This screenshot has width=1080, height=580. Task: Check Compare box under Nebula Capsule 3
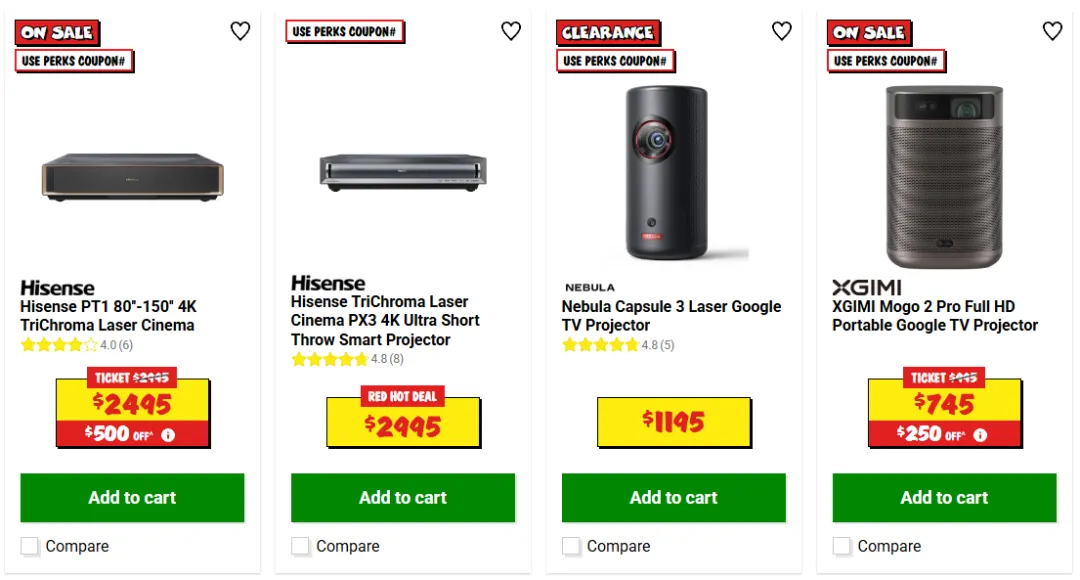571,546
